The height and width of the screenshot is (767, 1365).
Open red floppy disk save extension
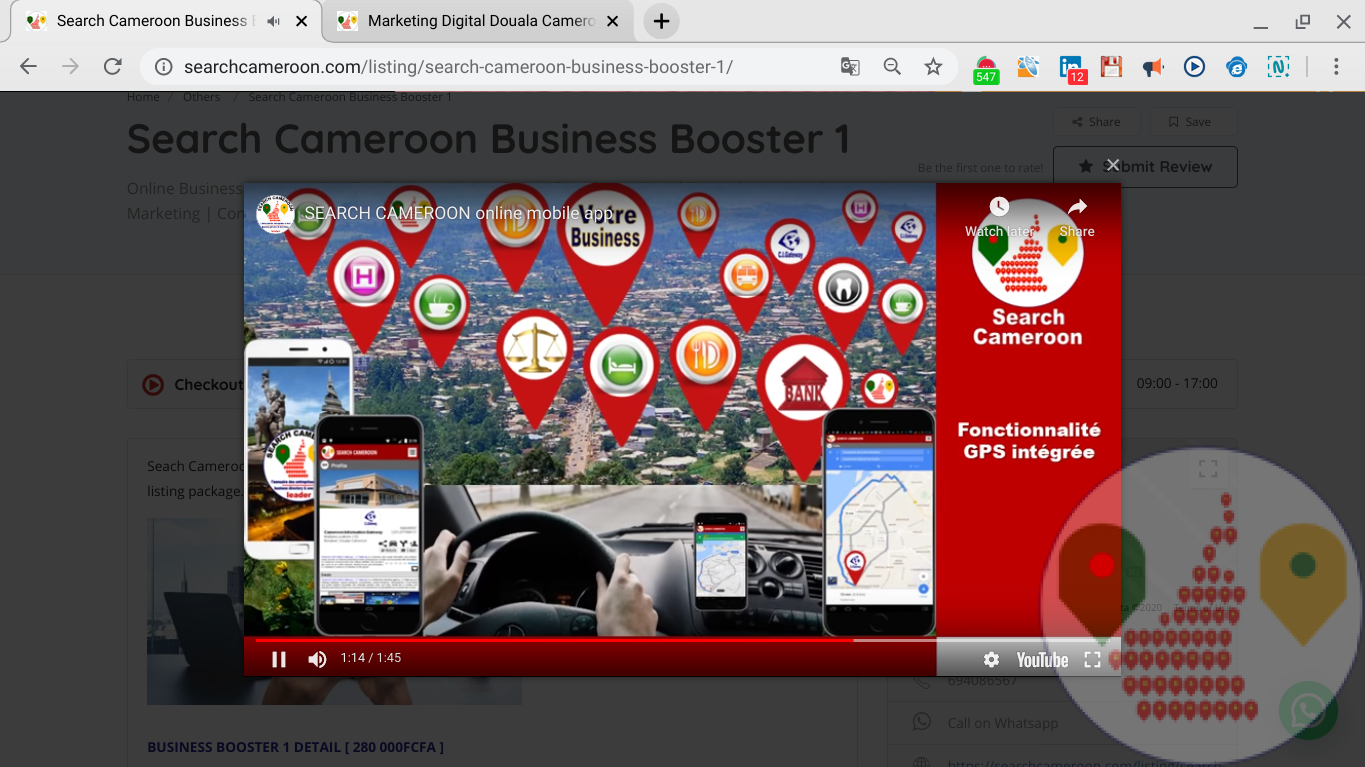click(x=1111, y=67)
